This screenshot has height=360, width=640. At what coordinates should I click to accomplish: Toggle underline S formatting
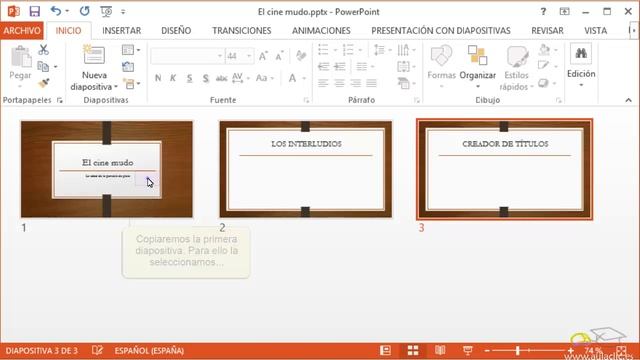189,78
